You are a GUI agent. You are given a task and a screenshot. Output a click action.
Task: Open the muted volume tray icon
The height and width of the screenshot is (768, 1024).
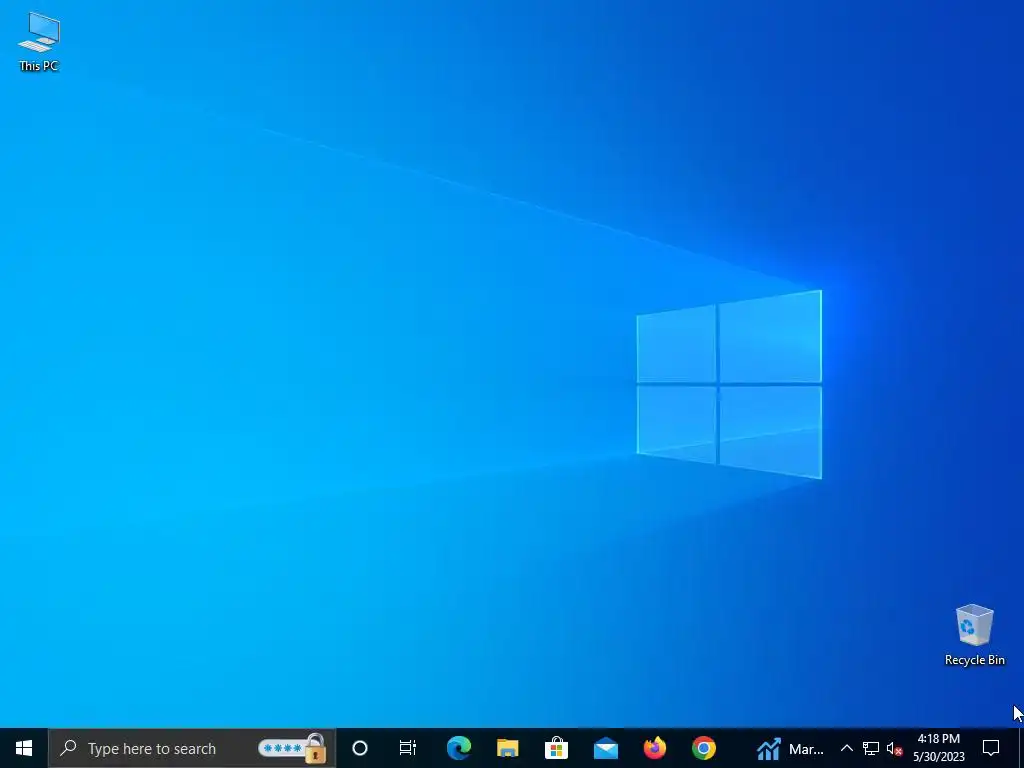click(x=894, y=749)
